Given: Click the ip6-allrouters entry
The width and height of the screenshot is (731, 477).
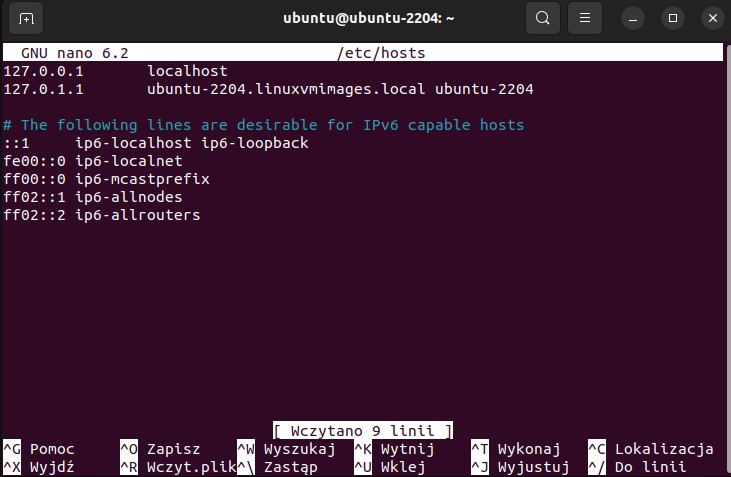Looking at the screenshot, I should pos(138,215).
